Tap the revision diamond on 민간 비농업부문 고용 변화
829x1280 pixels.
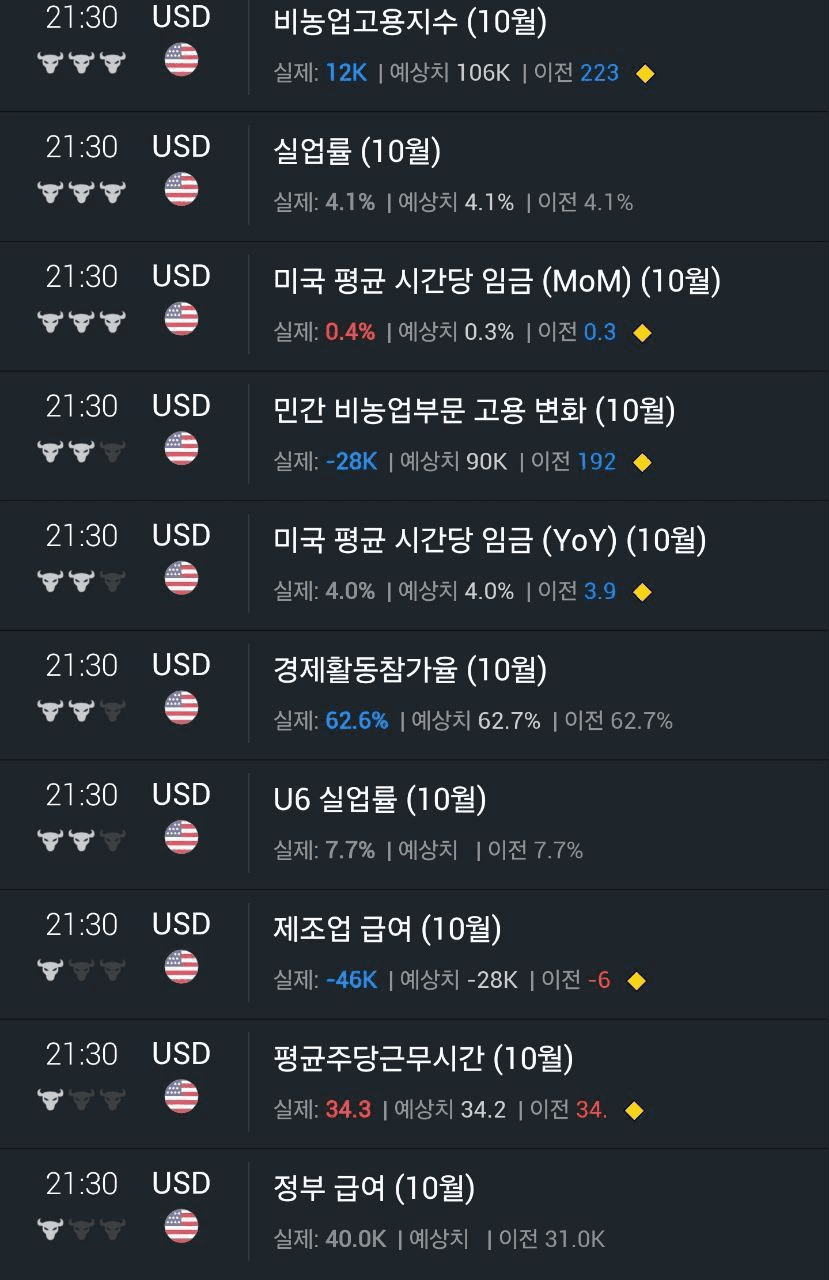[x=642, y=462]
